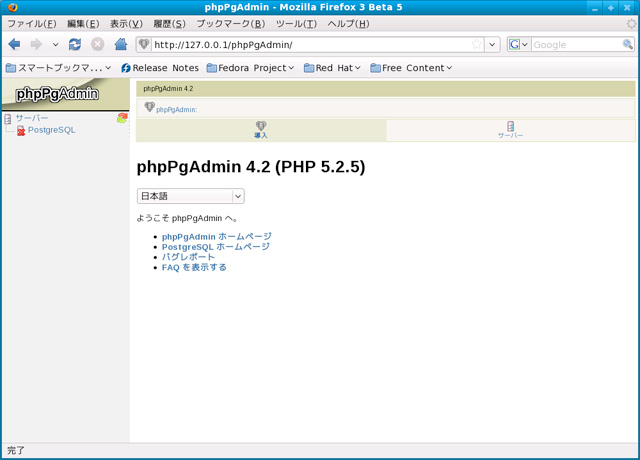The height and width of the screenshot is (460, 640).
Task: Reload the page with the refresh icon
Action: 75,44
